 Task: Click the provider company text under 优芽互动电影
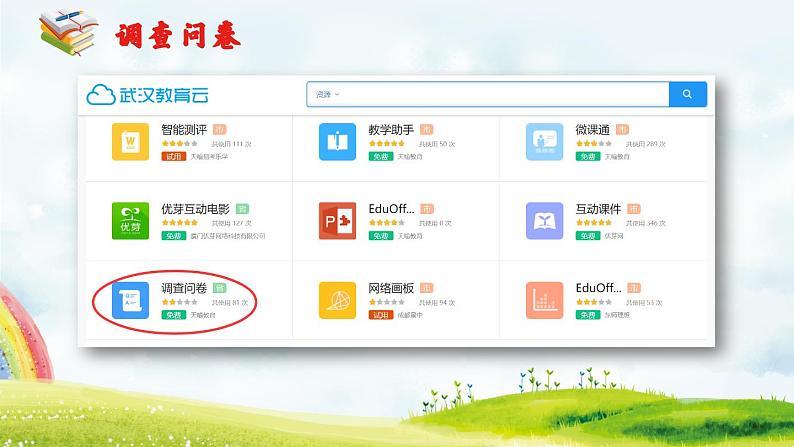[x=228, y=236]
